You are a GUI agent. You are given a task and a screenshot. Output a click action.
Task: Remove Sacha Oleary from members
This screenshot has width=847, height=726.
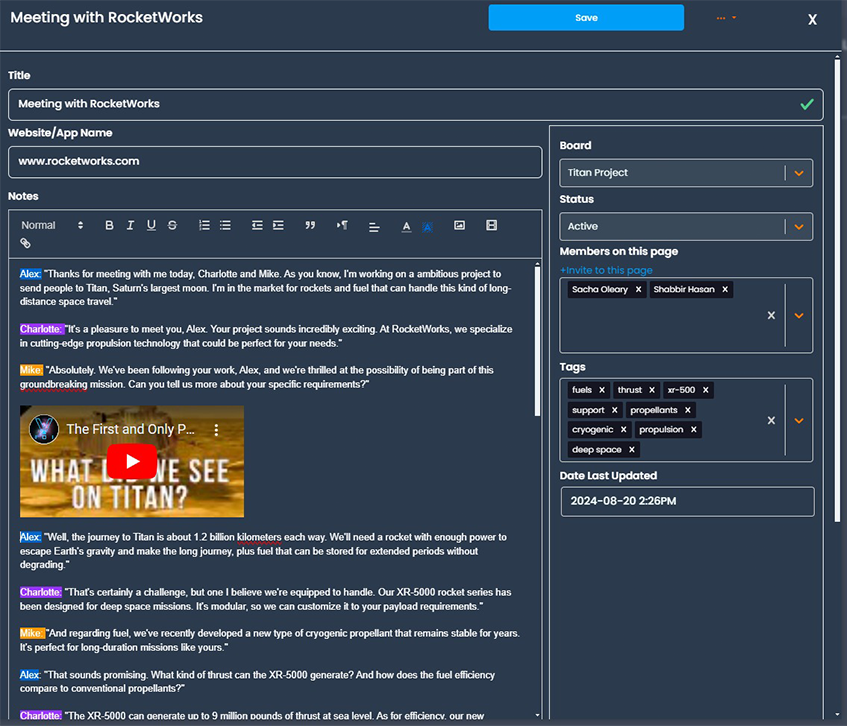638,290
